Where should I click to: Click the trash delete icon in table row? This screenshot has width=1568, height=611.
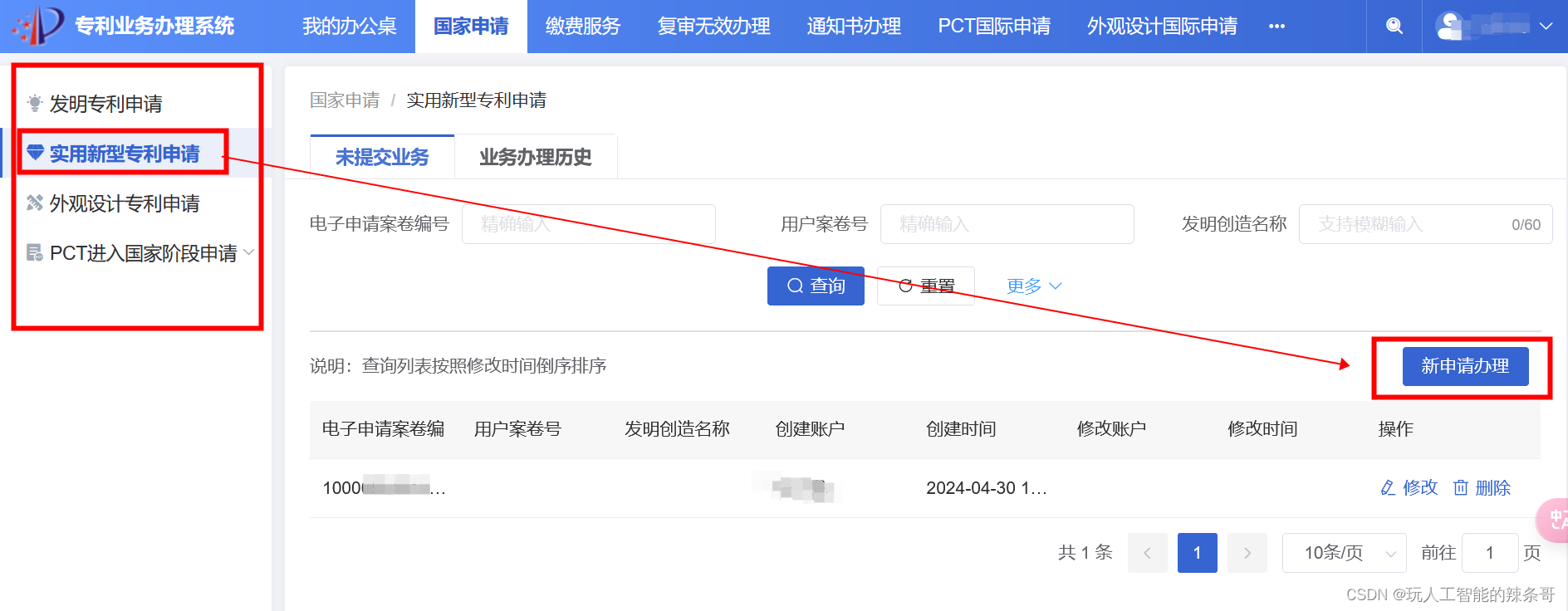(x=1461, y=488)
